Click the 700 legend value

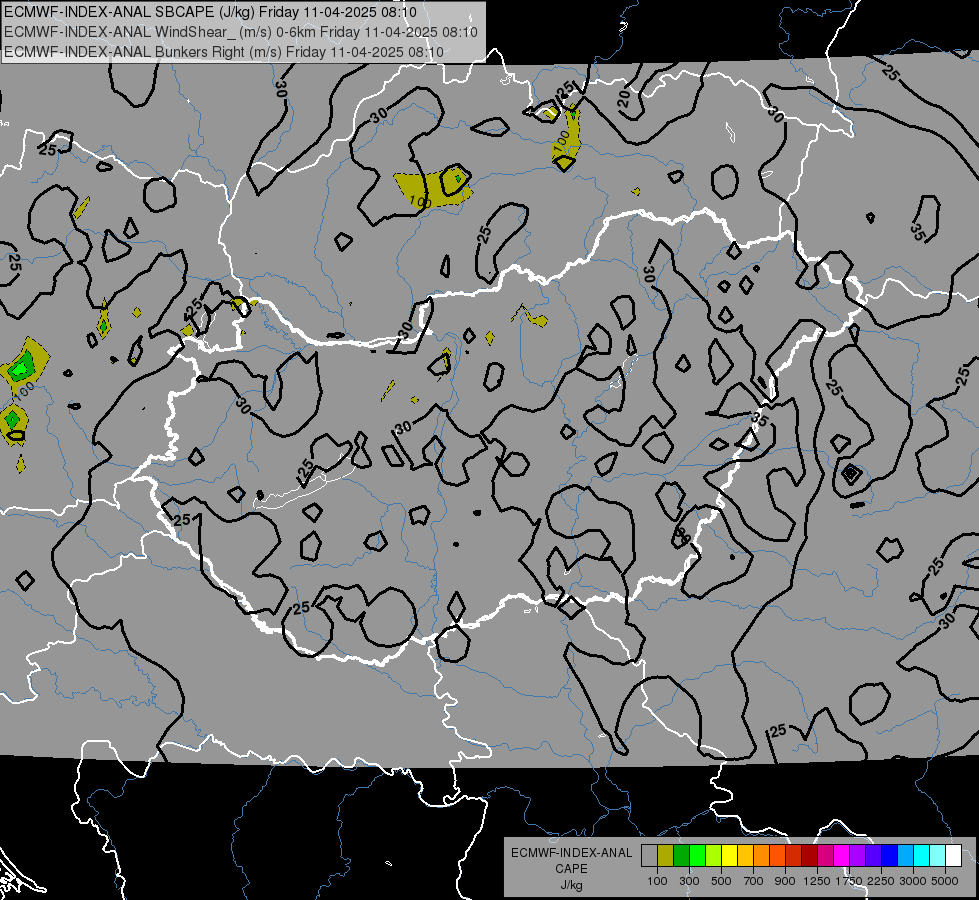(754, 881)
